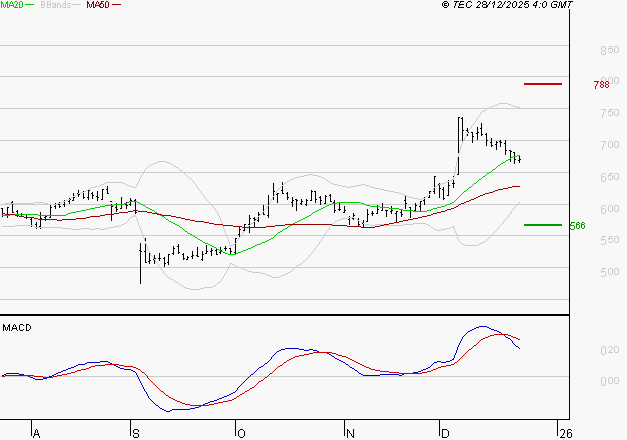Click the 550 price axis label
This screenshot has height=440, width=627.
pos(610,240)
